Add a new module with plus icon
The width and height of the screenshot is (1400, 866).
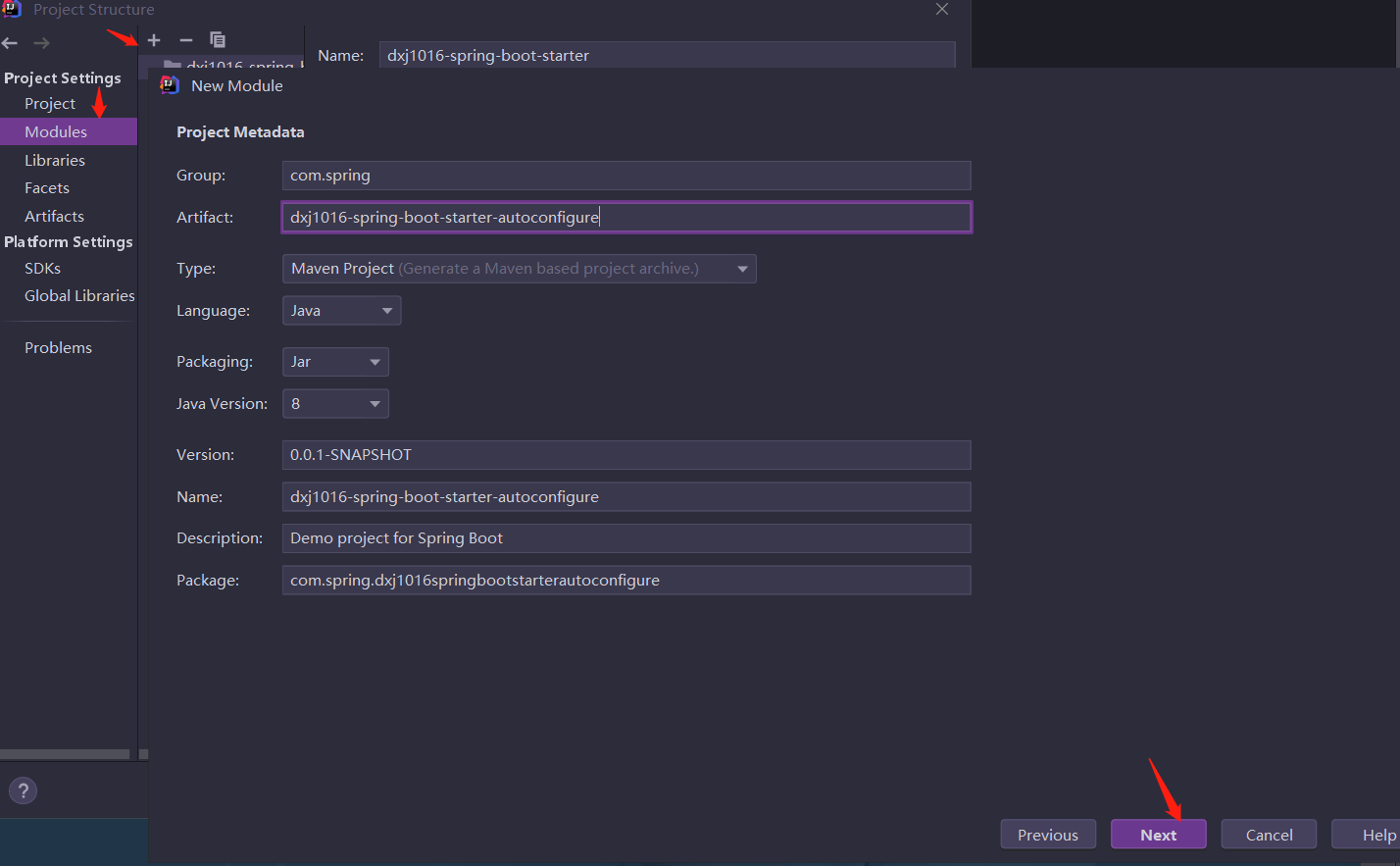coord(154,40)
